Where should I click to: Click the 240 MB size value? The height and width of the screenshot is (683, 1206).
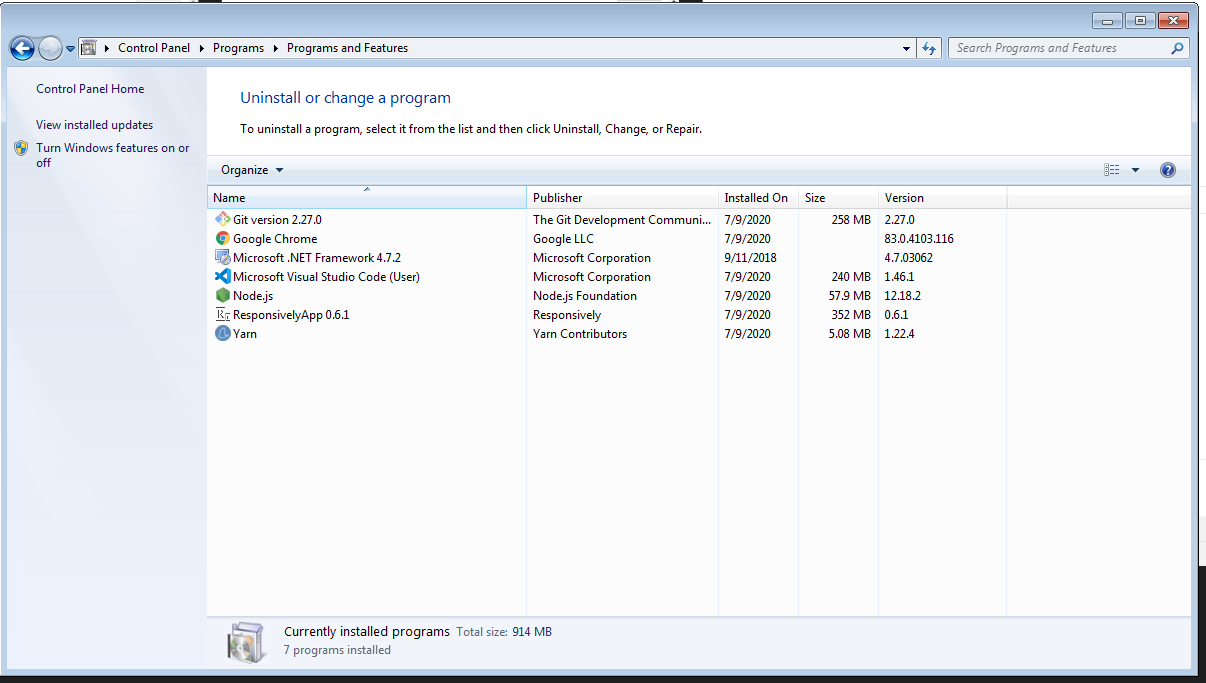[x=851, y=277]
